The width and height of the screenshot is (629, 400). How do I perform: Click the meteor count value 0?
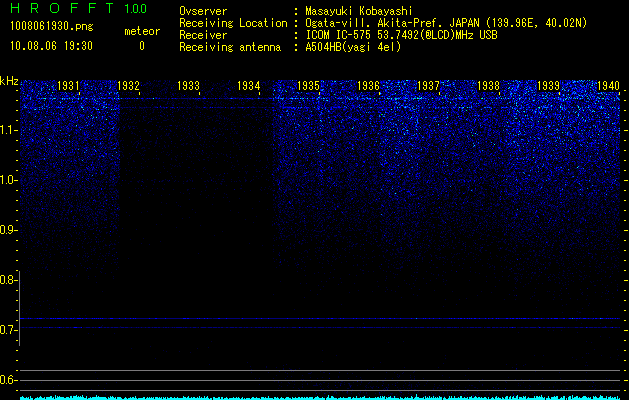tap(142, 46)
